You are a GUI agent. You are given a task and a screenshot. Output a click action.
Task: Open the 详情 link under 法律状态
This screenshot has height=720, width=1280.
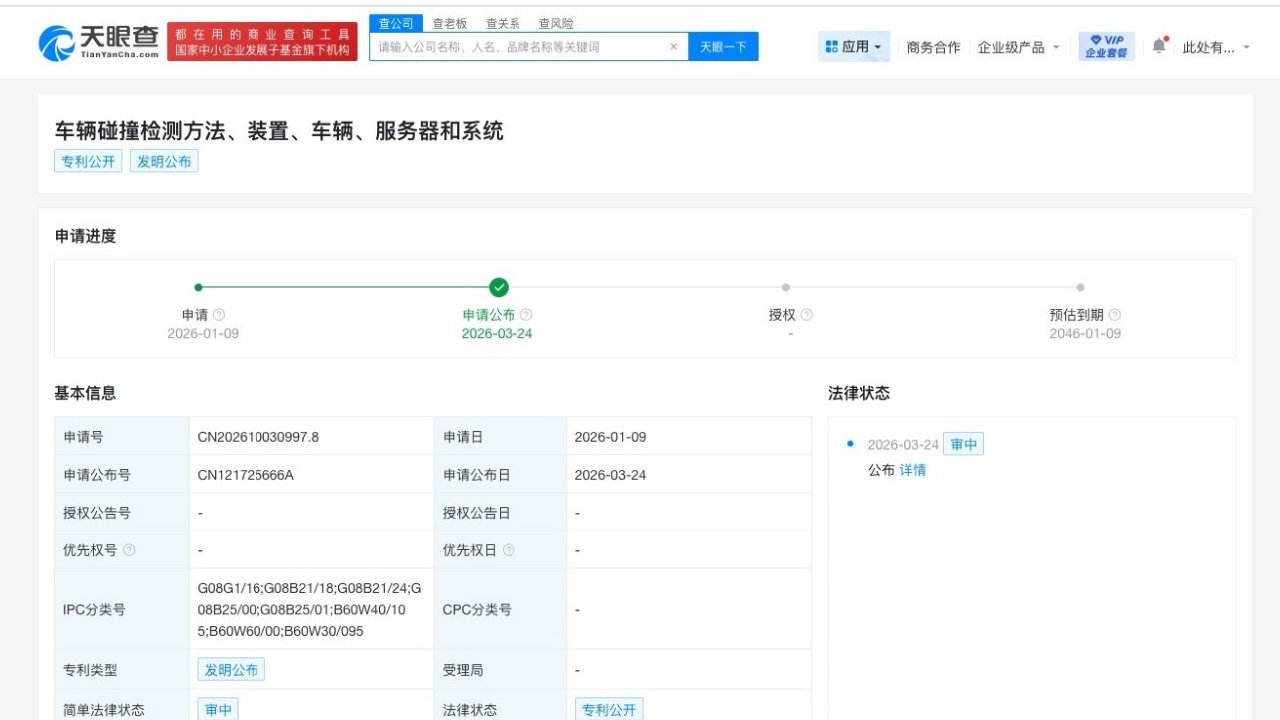coord(915,469)
